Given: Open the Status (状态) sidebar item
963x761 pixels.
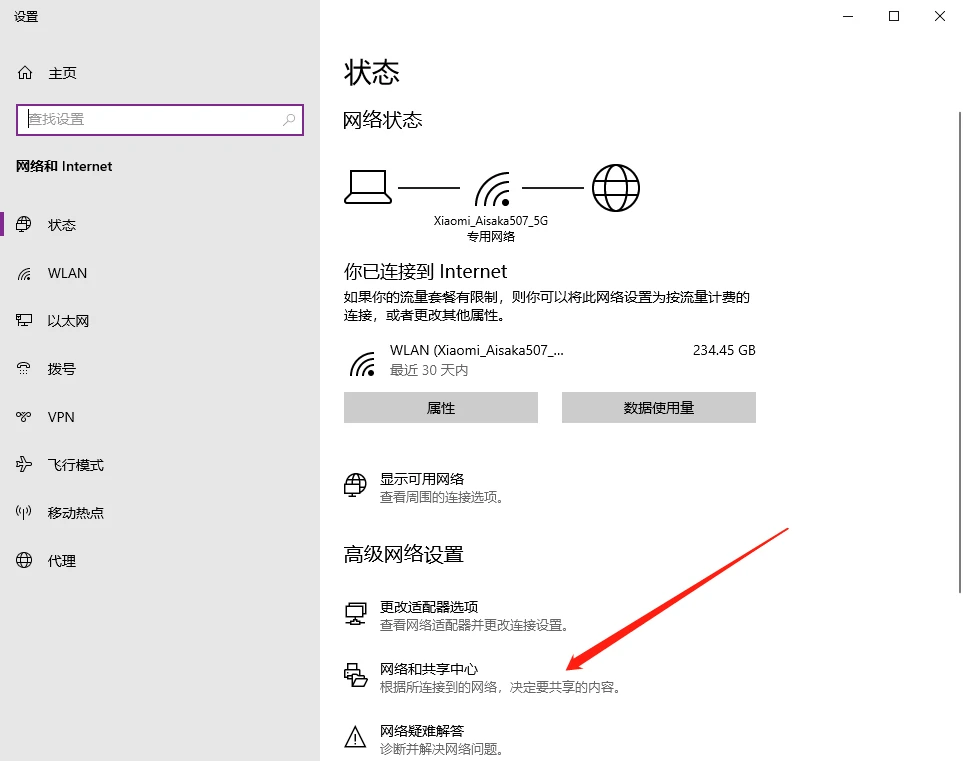Looking at the screenshot, I should point(62,225).
